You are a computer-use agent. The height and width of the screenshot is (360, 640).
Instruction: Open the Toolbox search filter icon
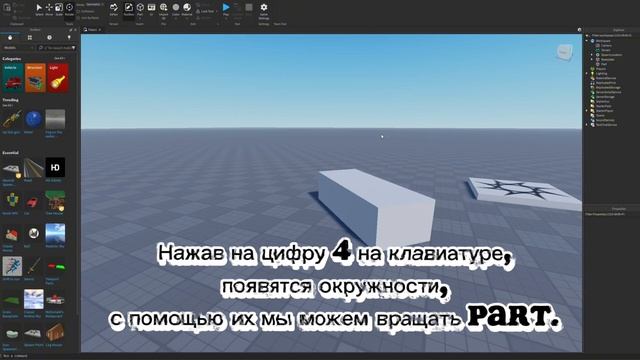click(73, 48)
